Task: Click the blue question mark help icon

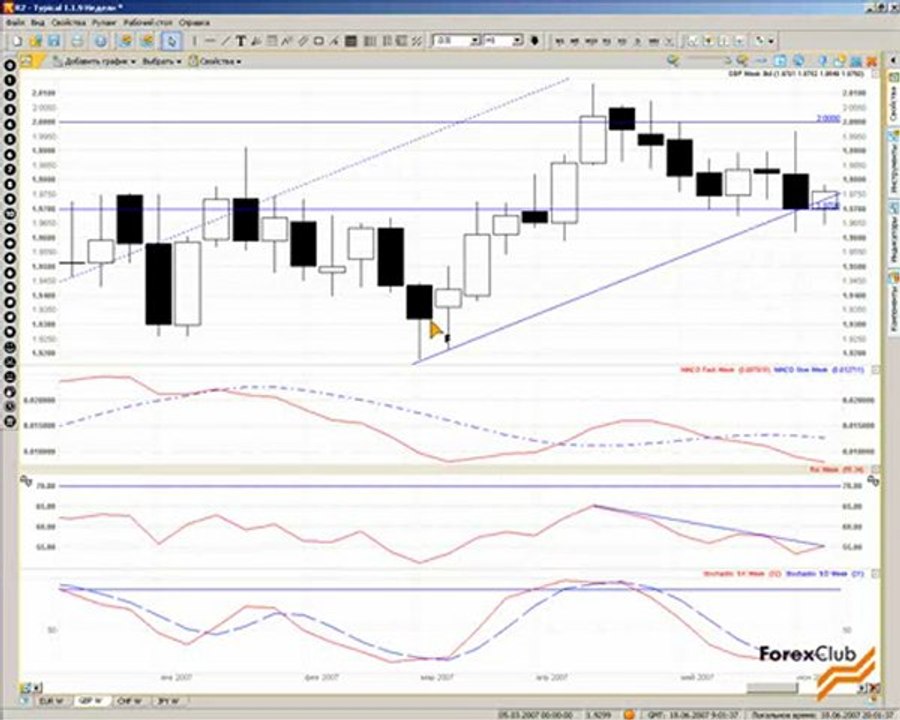Action: coord(823,60)
